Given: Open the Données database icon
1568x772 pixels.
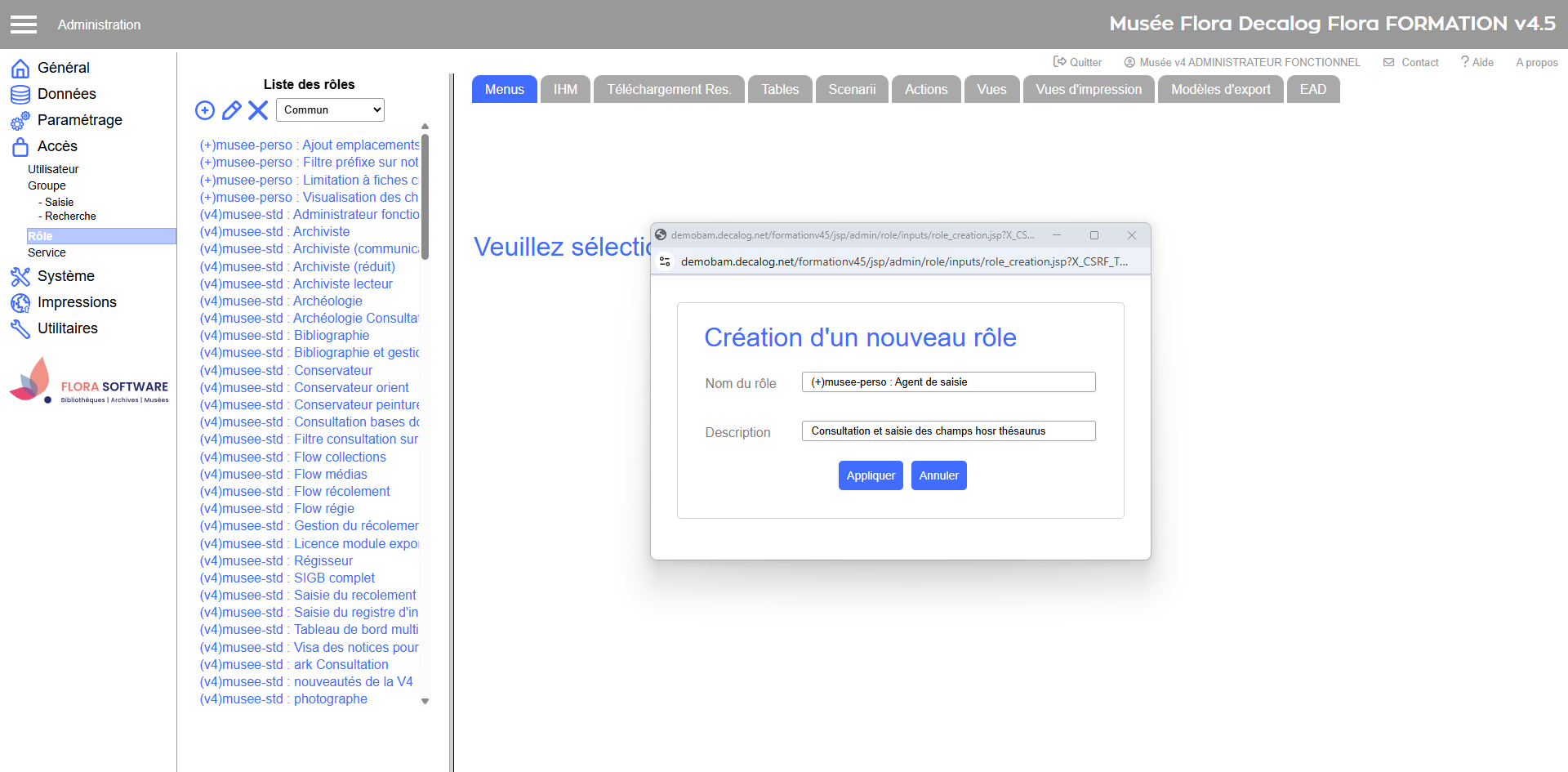Looking at the screenshot, I should pos(20,94).
